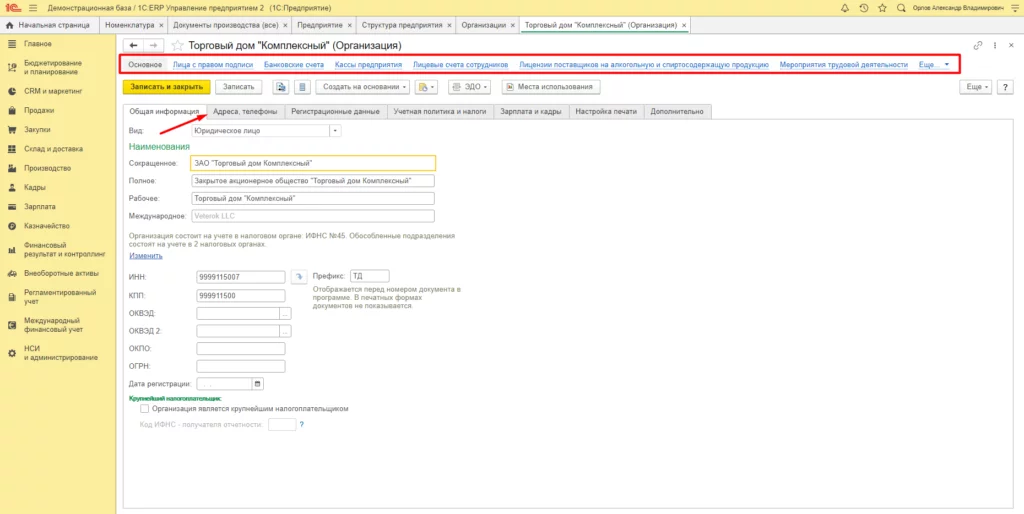Click the ОГРН input field
The width and height of the screenshot is (1024, 514).
pos(241,366)
